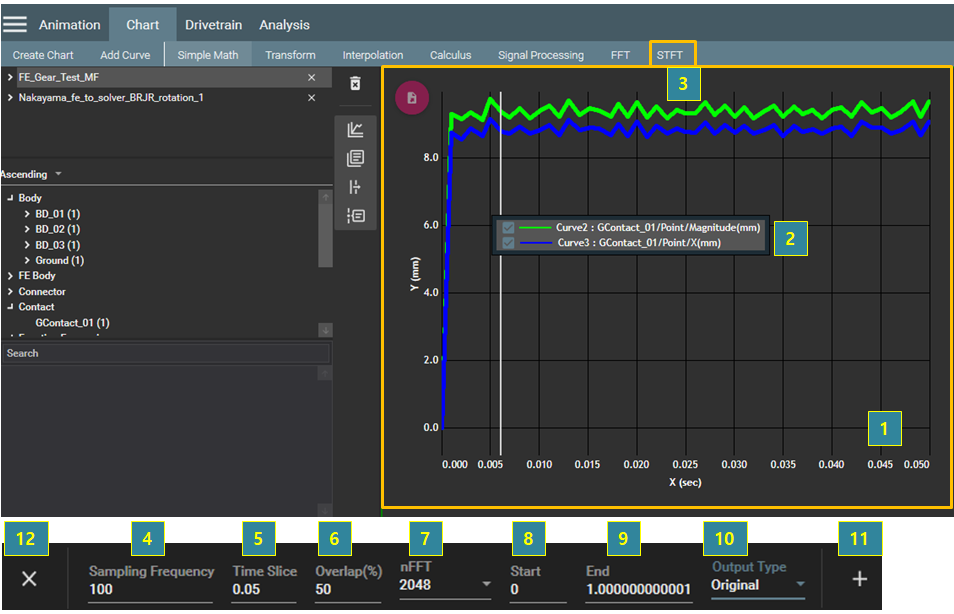Click the stacked documents icon in side toolbar
This screenshot has height=614, width=954.
[x=355, y=158]
